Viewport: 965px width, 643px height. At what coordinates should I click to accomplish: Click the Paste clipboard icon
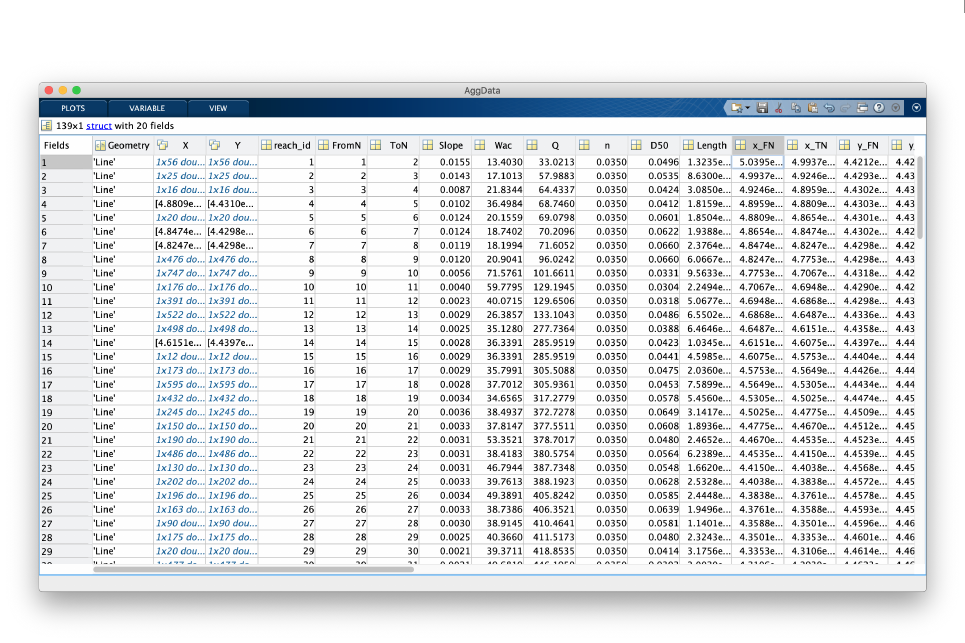click(x=813, y=108)
